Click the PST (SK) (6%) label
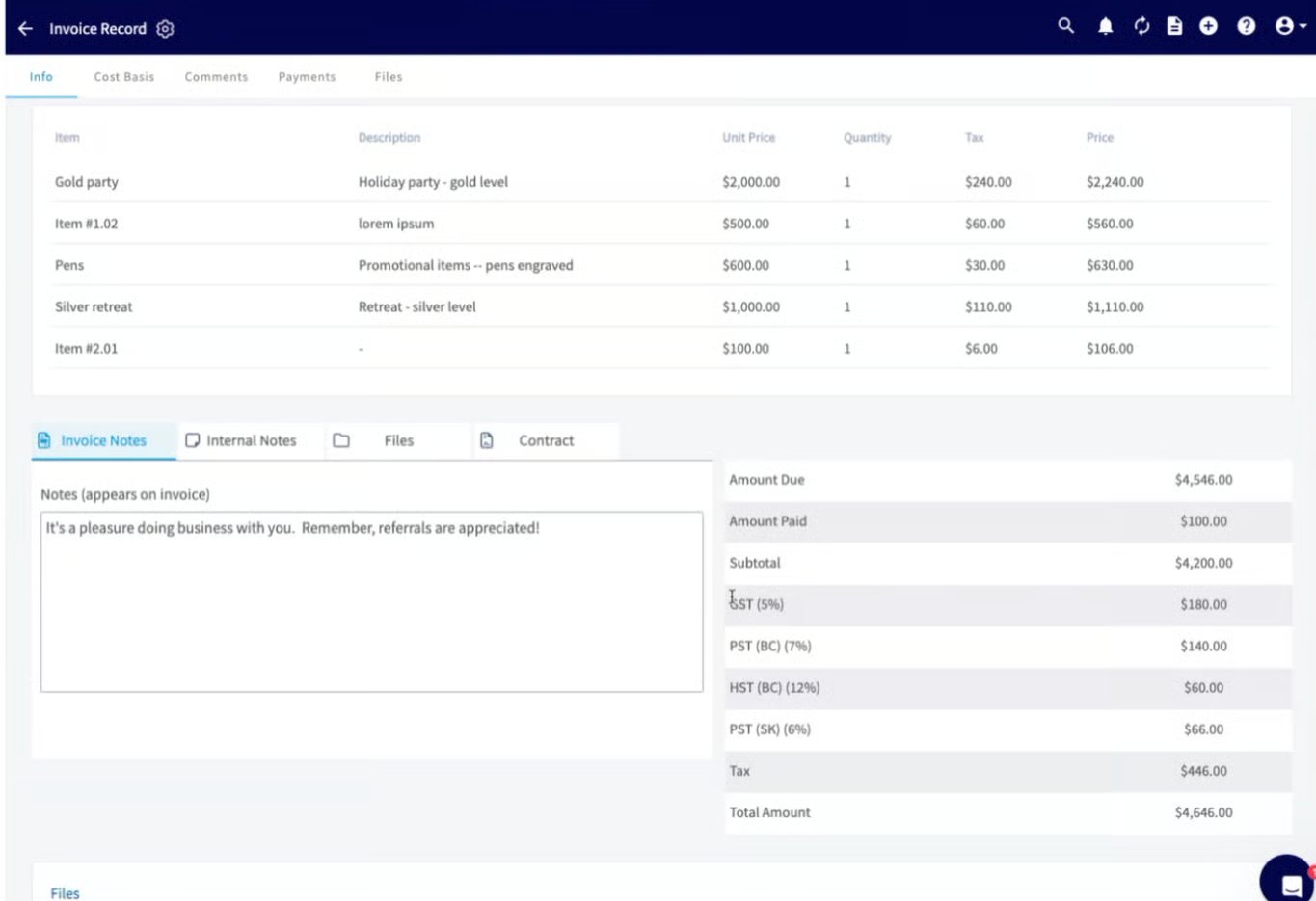Screen dimensions: 1316x901 click(769, 729)
